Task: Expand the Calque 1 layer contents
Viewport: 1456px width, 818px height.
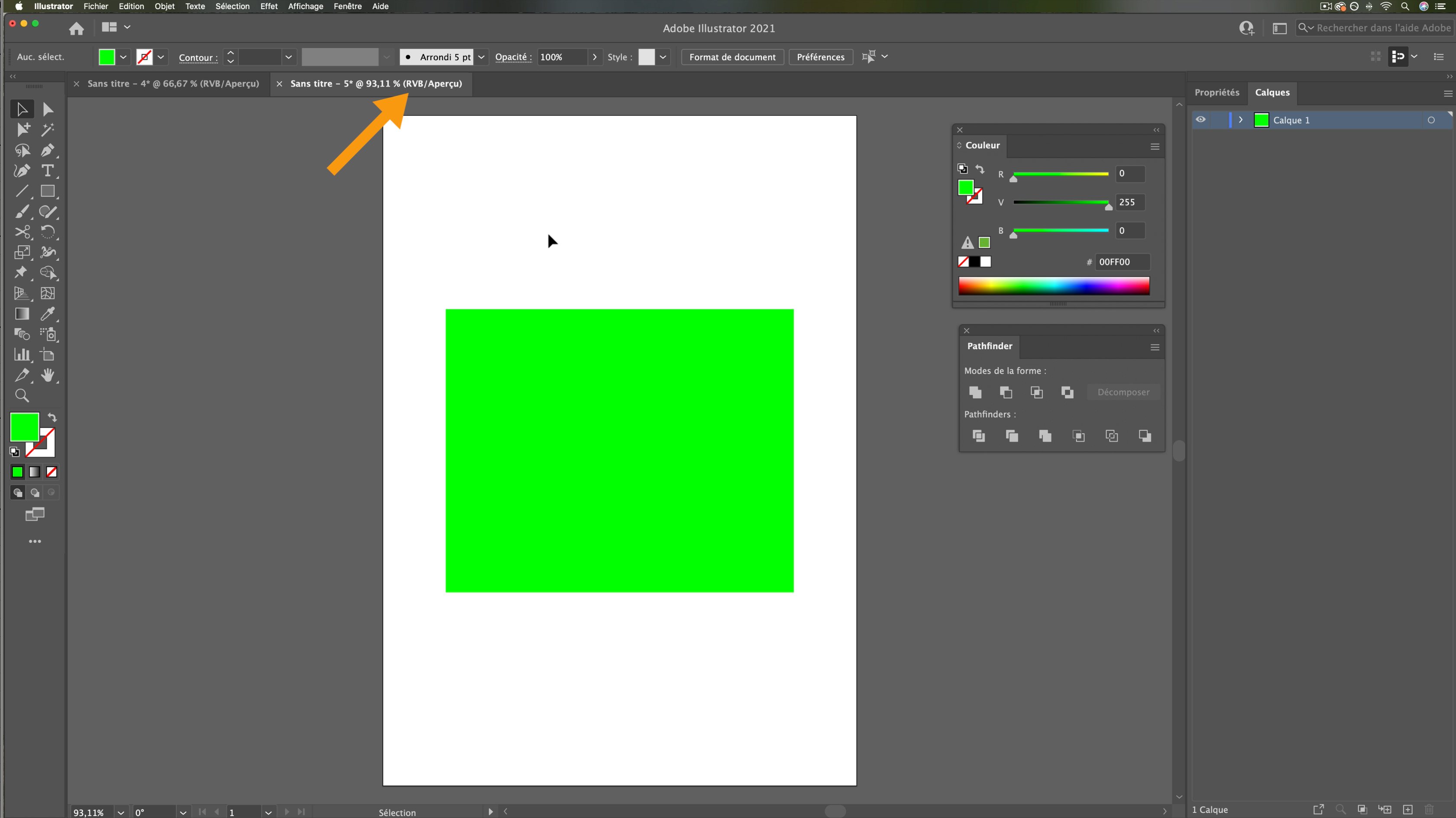Action: click(1241, 120)
